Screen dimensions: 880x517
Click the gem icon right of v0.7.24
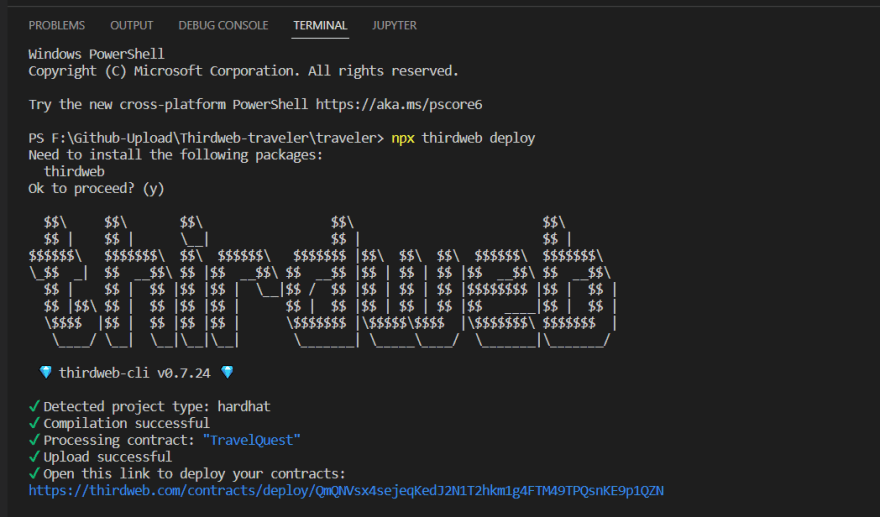(x=227, y=372)
